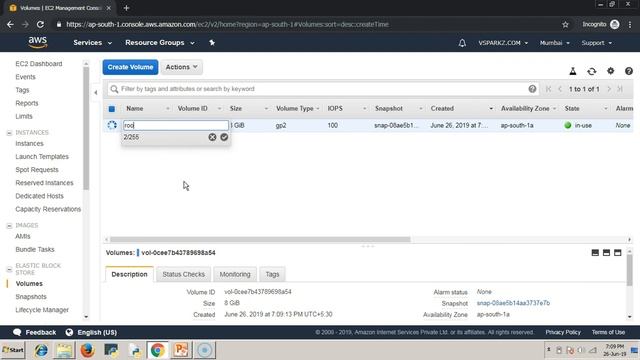This screenshot has height=360, width=640.
Task: Open the pin shortcuts icon in navbar
Action: coord(212,42)
